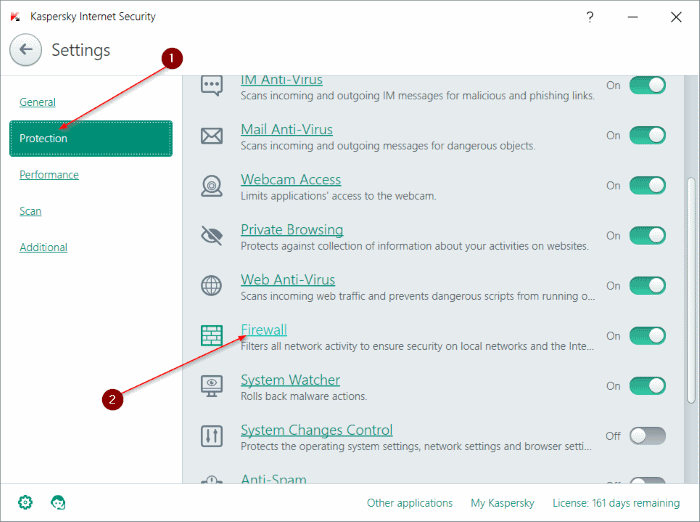The height and width of the screenshot is (522, 700).
Task: Click 'Limits applications' access to the webcam.' text
Action: point(338,196)
